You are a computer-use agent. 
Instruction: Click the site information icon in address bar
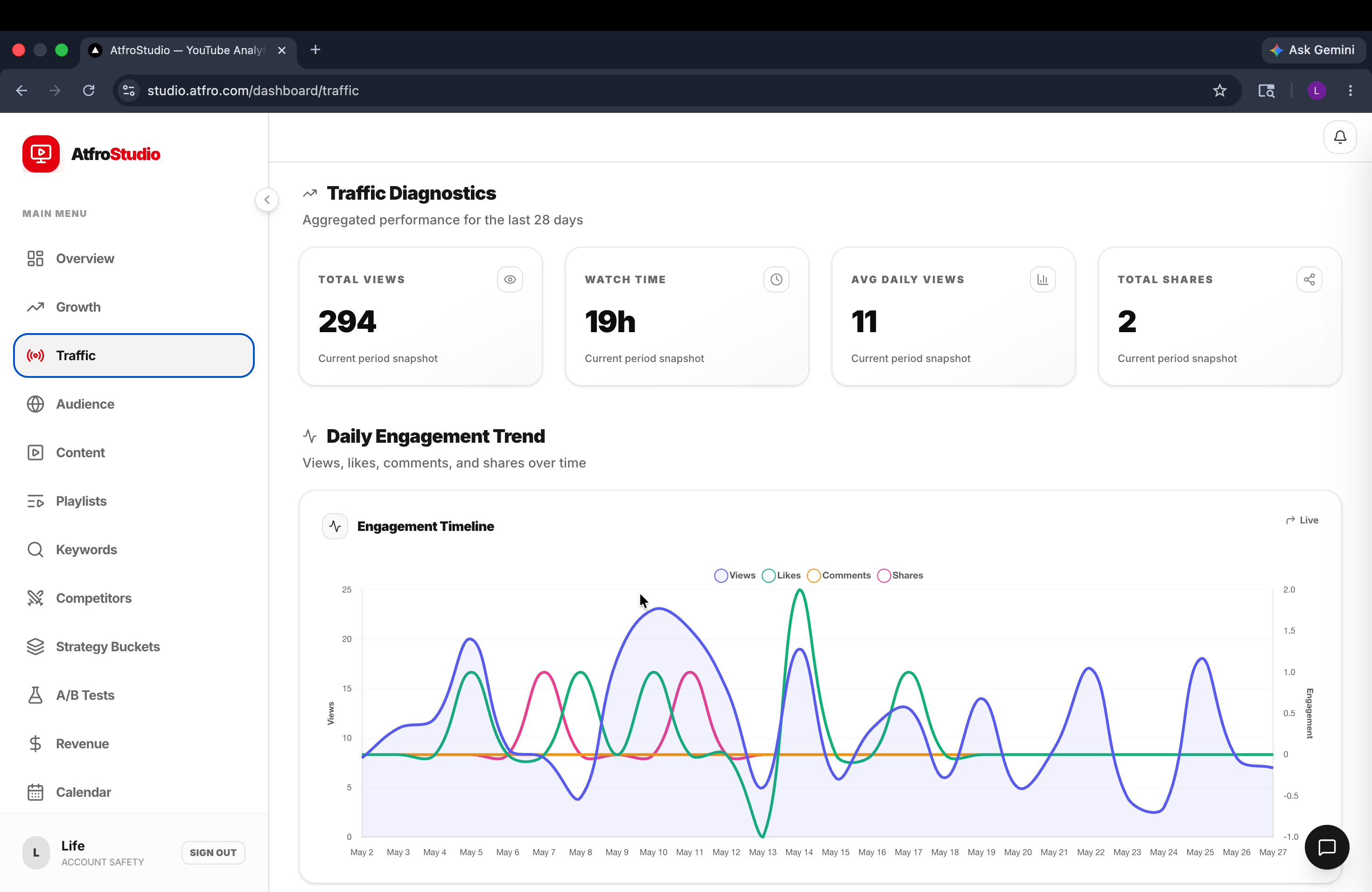click(129, 91)
